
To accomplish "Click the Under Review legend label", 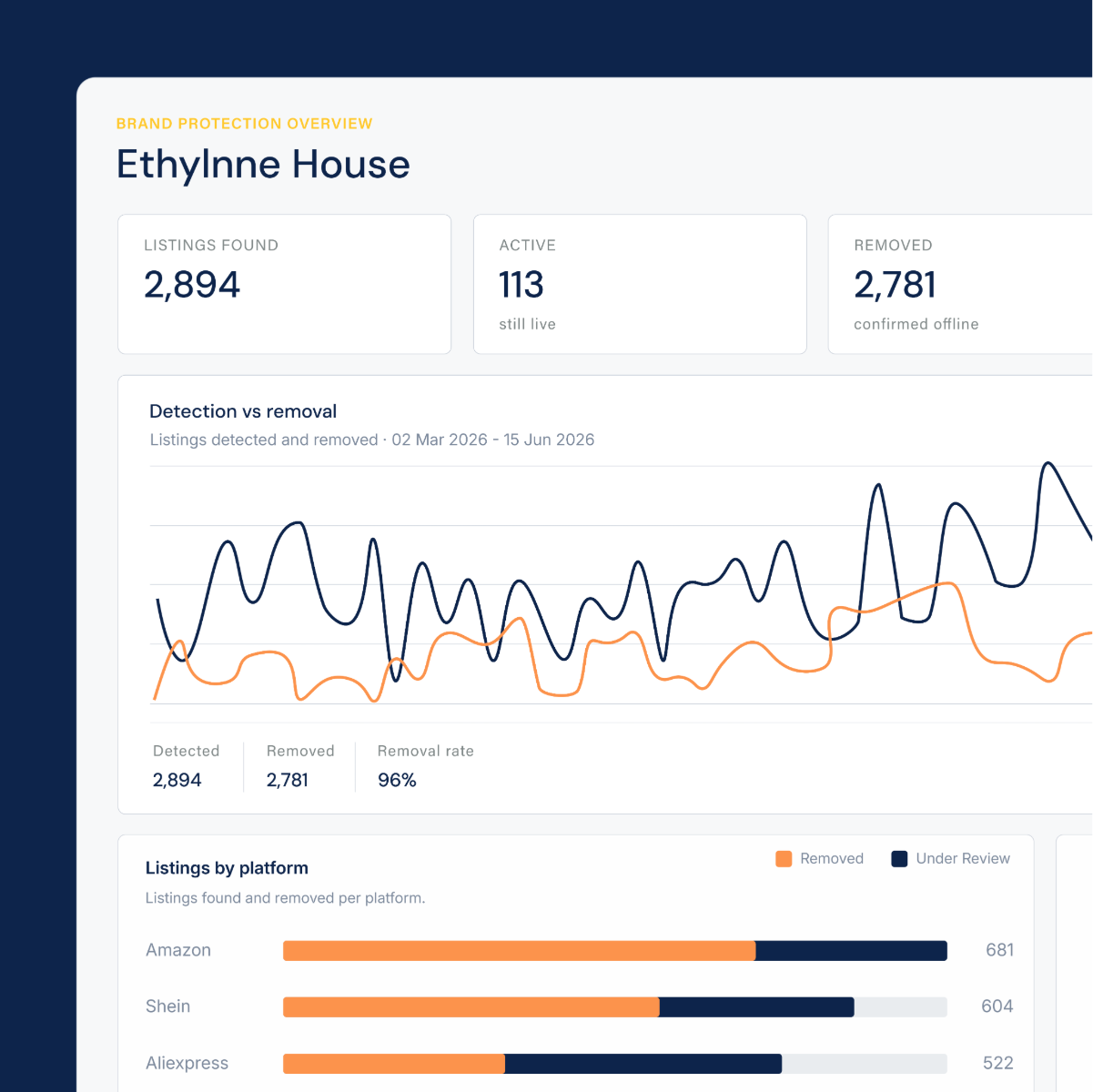I will (963, 859).
